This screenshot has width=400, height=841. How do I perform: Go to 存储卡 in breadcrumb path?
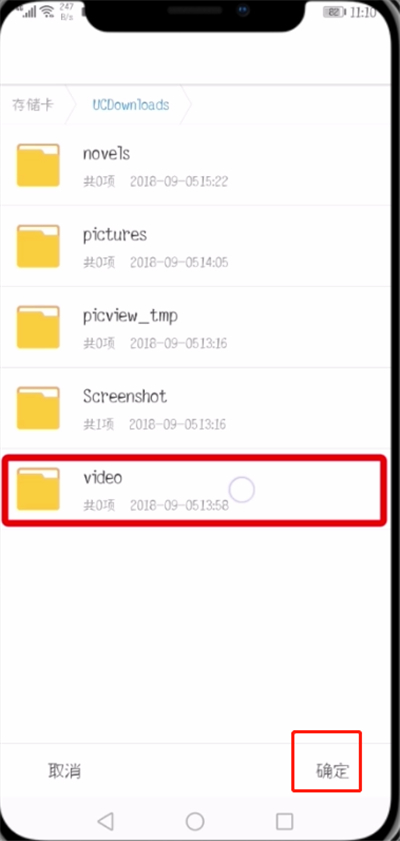(x=33, y=104)
